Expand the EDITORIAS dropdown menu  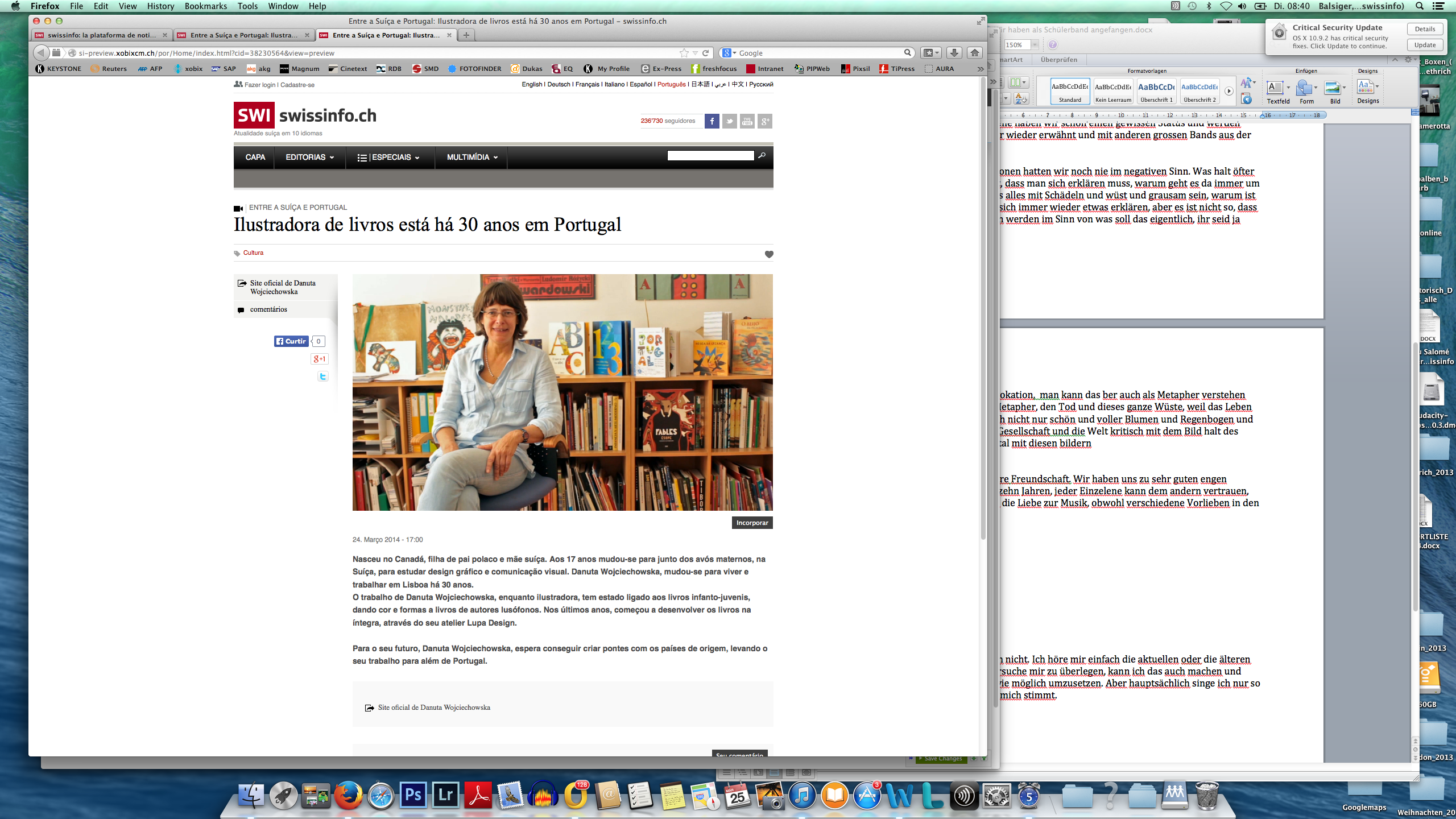309,158
